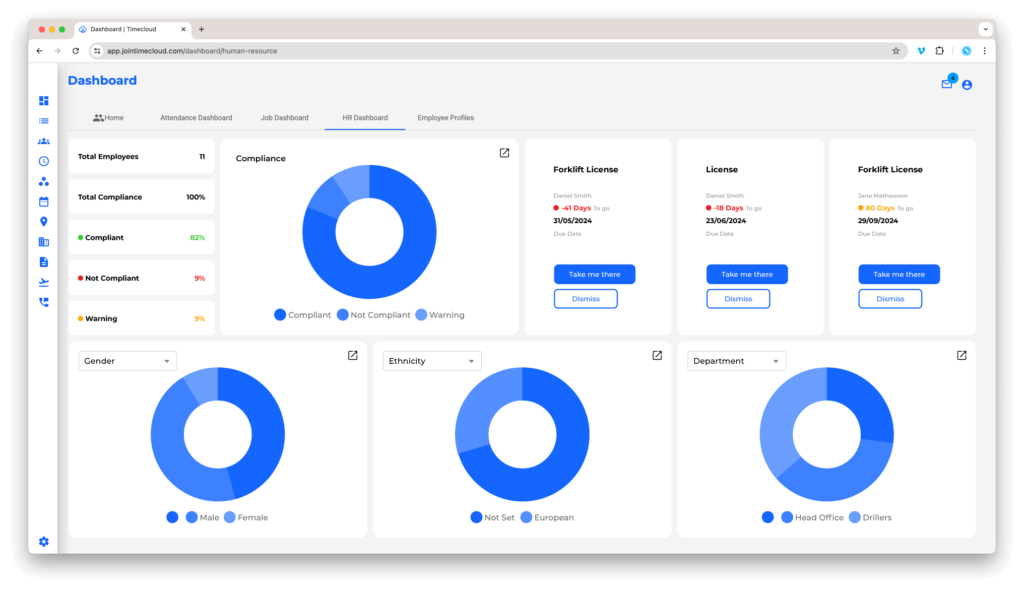Expand the Ethnicity chart with open icon
1024x591 pixels.
click(657, 355)
